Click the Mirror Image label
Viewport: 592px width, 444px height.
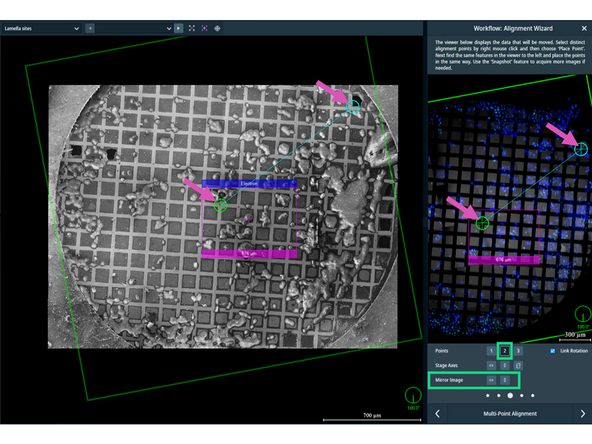point(449,380)
